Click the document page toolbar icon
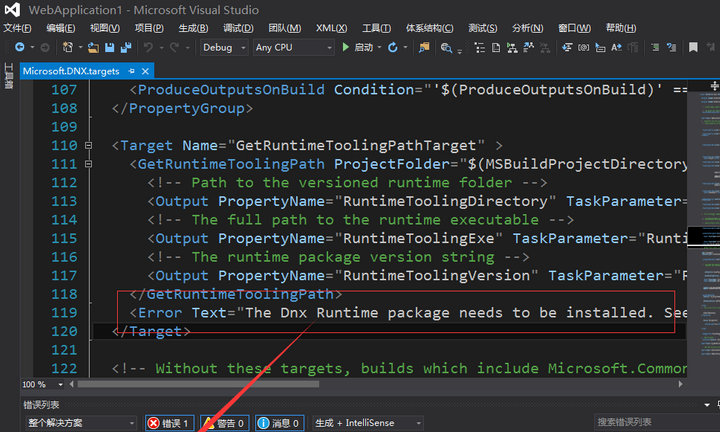Viewport: 720px width, 432px height. pyautogui.click(x=496, y=47)
